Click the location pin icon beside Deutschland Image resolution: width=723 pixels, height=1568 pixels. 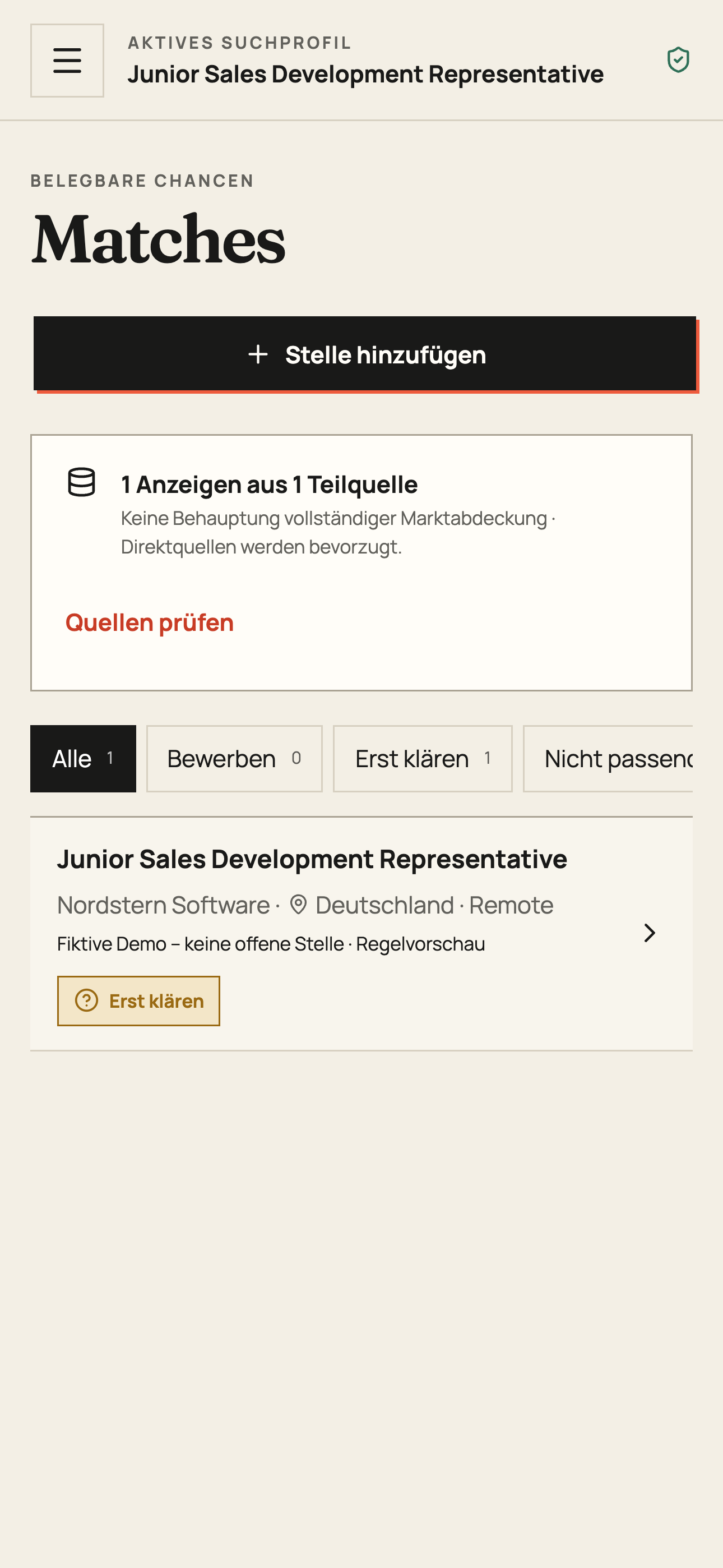(298, 905)
